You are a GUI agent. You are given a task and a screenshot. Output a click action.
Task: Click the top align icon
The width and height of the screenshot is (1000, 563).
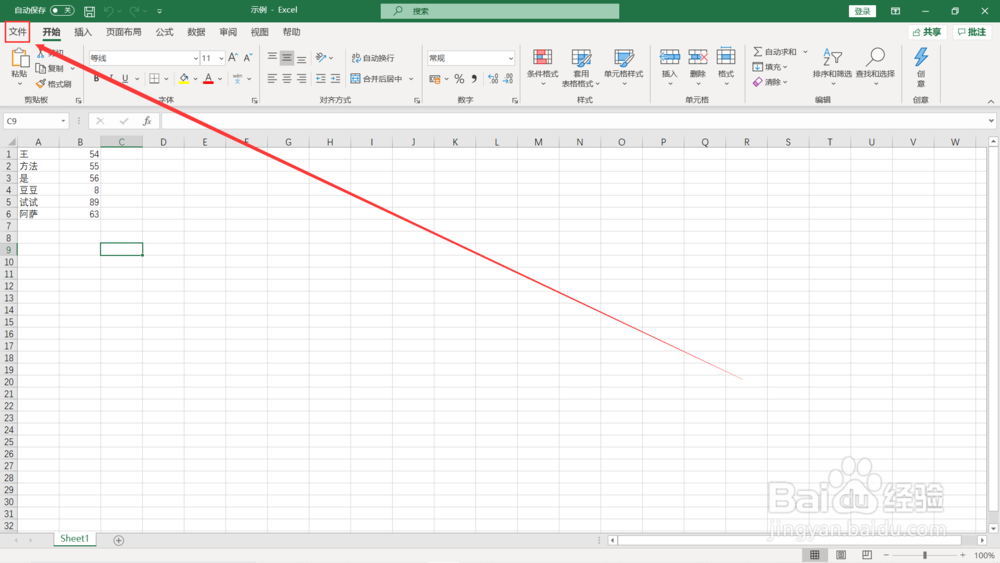tap(272, 57)
